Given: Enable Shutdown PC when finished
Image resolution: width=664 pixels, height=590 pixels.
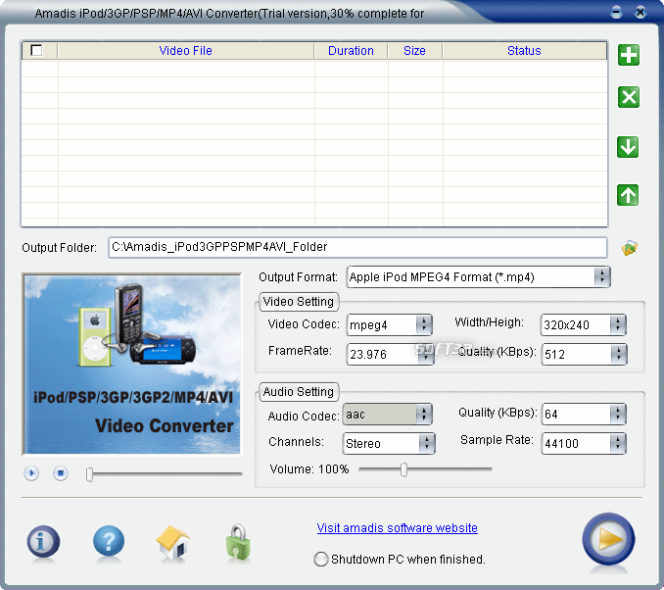Looking at the screenshot, I should (x=321, y=559).
